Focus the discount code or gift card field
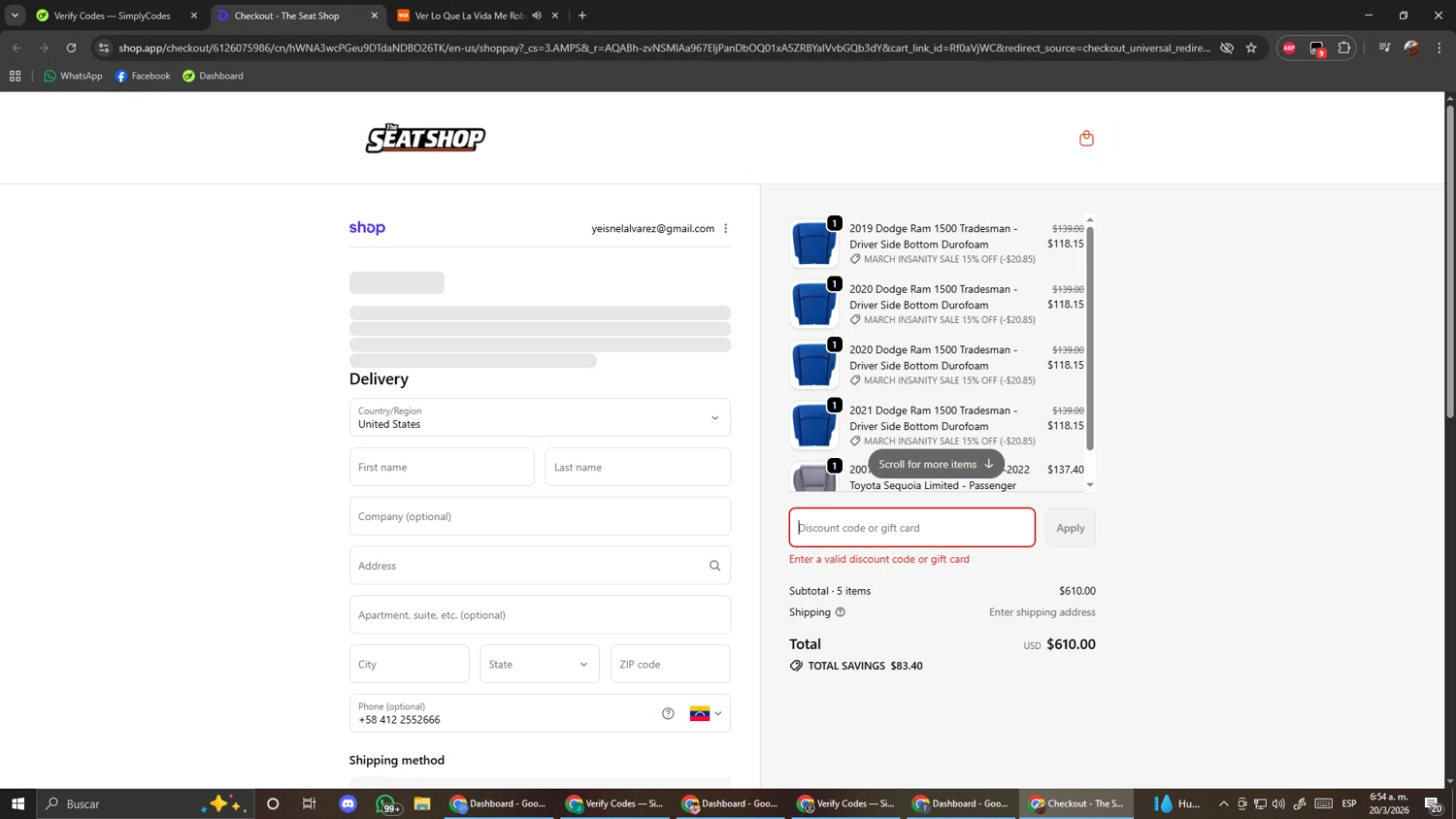The image size is (1456, 819). click(911, 528)
